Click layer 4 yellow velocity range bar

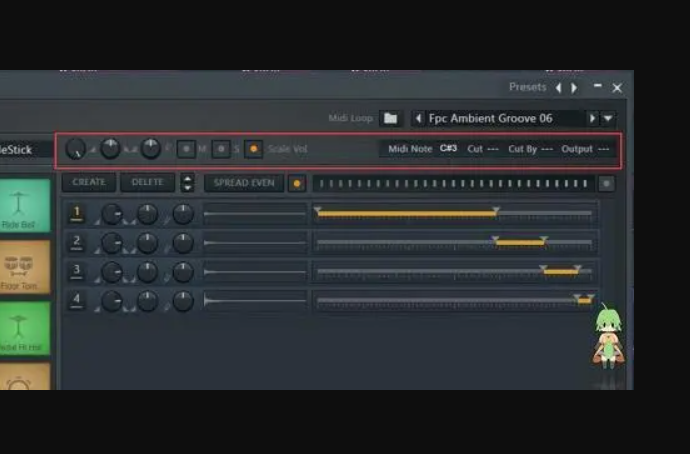tap(584, 301)
